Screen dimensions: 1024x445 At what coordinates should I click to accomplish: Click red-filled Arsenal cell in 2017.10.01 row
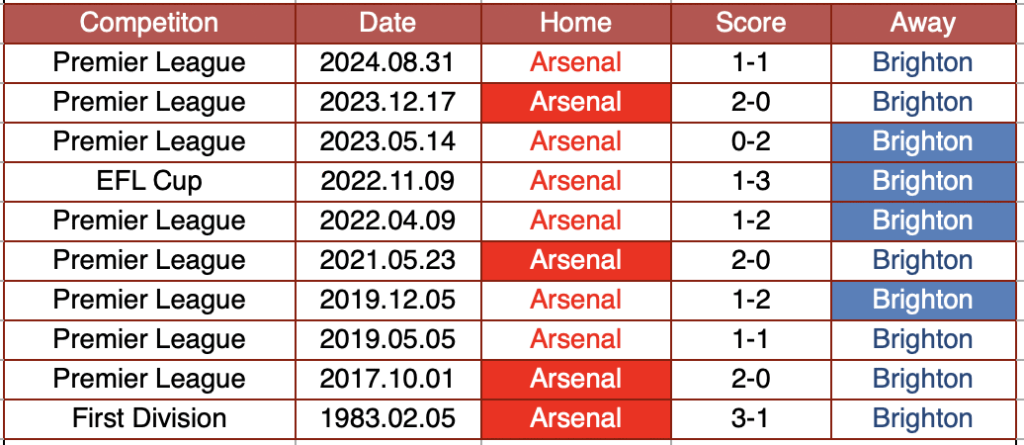pyautogui.click(x=575, y=379)
